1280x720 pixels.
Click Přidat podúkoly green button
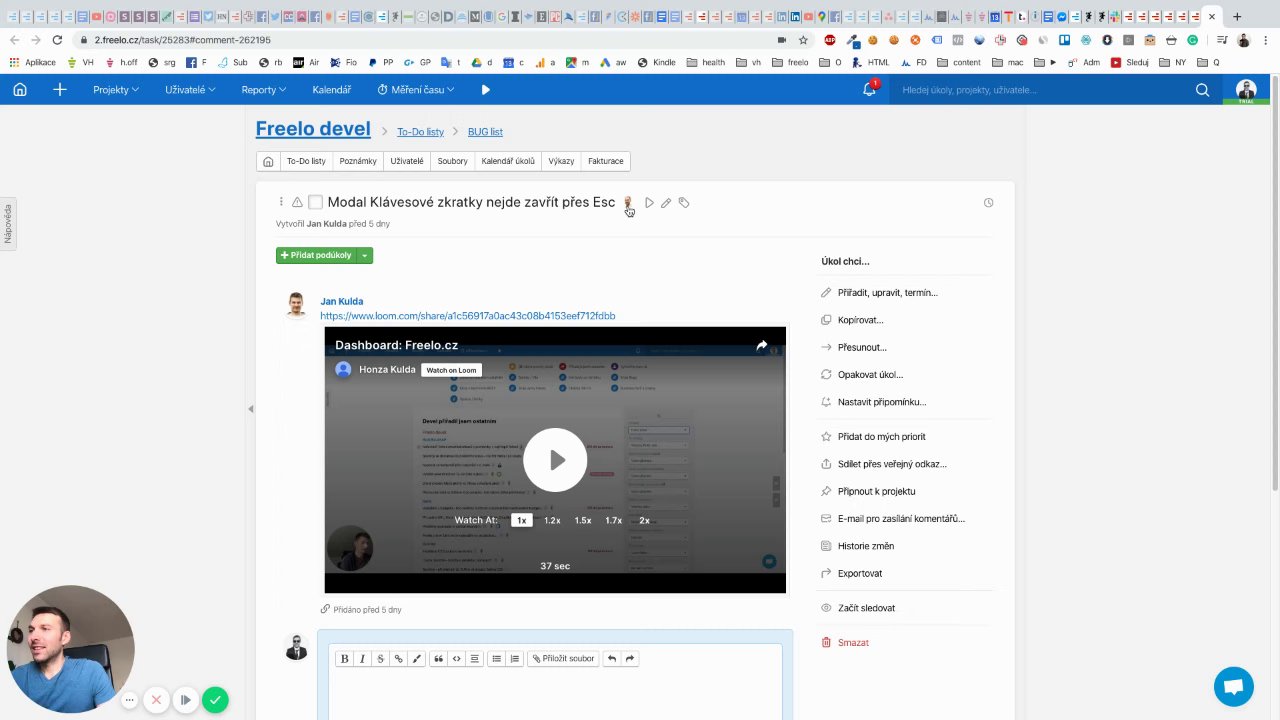(317, 256)
